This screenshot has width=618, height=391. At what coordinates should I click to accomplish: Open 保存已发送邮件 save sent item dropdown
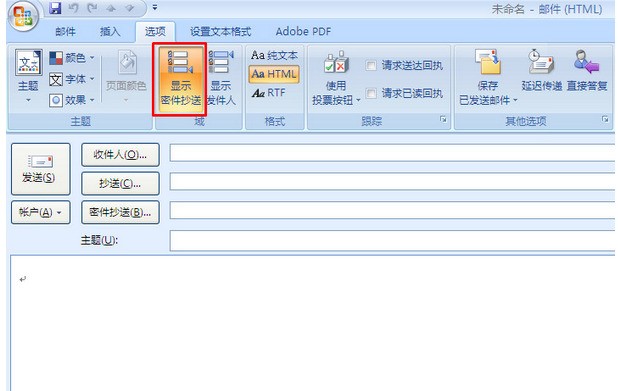coord(488,77)
